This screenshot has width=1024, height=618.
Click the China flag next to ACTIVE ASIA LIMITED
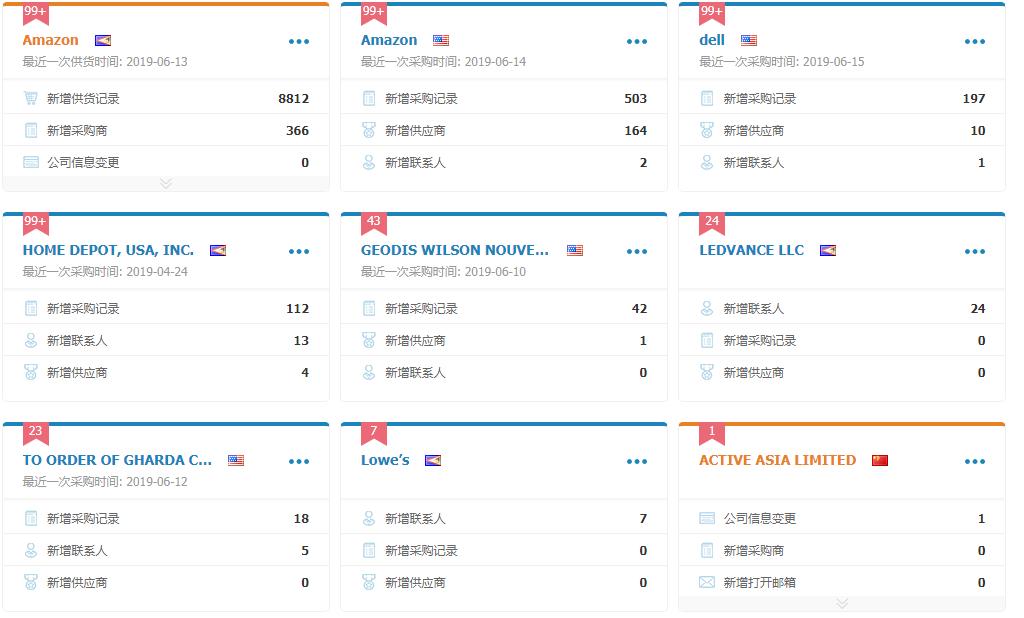(878, 460)
